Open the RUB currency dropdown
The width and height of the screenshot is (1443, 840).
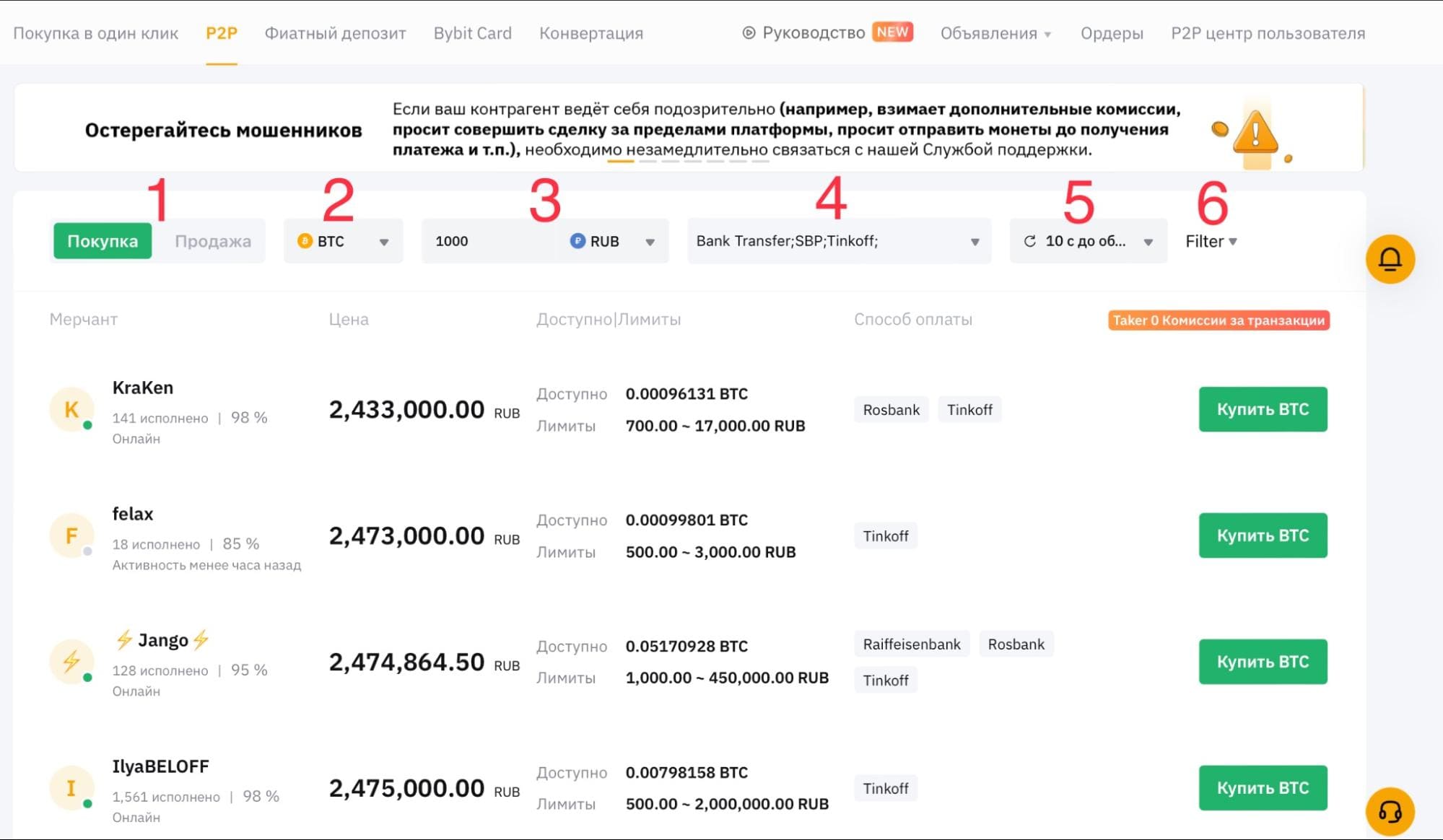pos(613,241)
